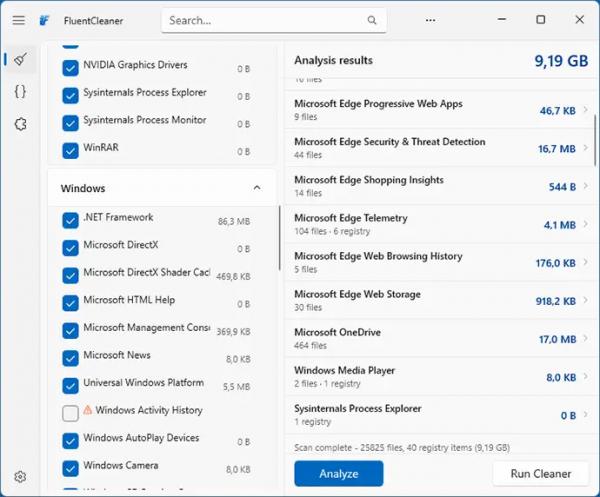Image resolution: width=600 pixels, height=497 pixels.
Task: Uncheck Windows AutoPlay Devices checkbox
Action: point(70,441)
